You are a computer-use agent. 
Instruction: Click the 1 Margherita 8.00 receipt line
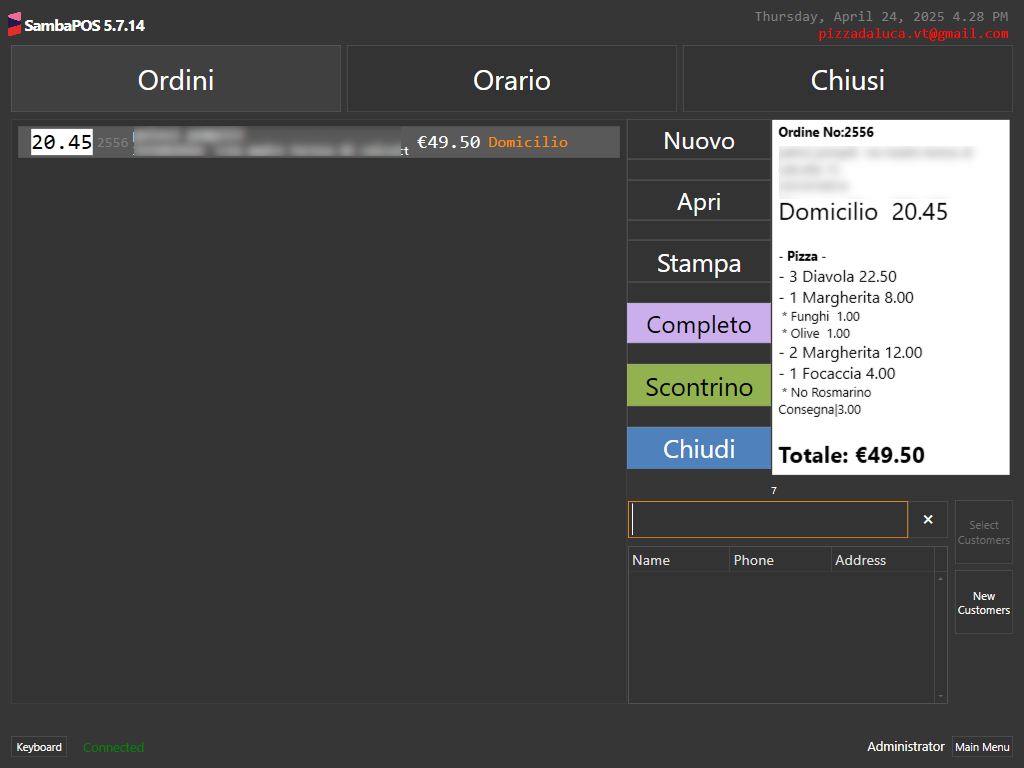846,298
